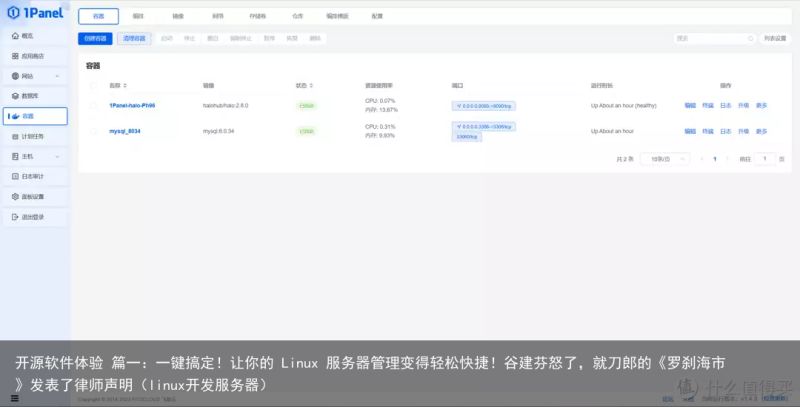Viewport: 800px width, 407px height.
Task: Check the mysql_8034 container row checkbox
Action: click(x=93, y=131)
